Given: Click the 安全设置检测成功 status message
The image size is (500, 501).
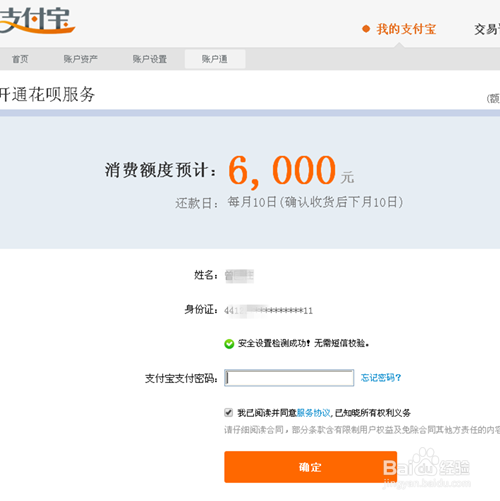Looking at the screenshot, I should click(x=303, y=343).
